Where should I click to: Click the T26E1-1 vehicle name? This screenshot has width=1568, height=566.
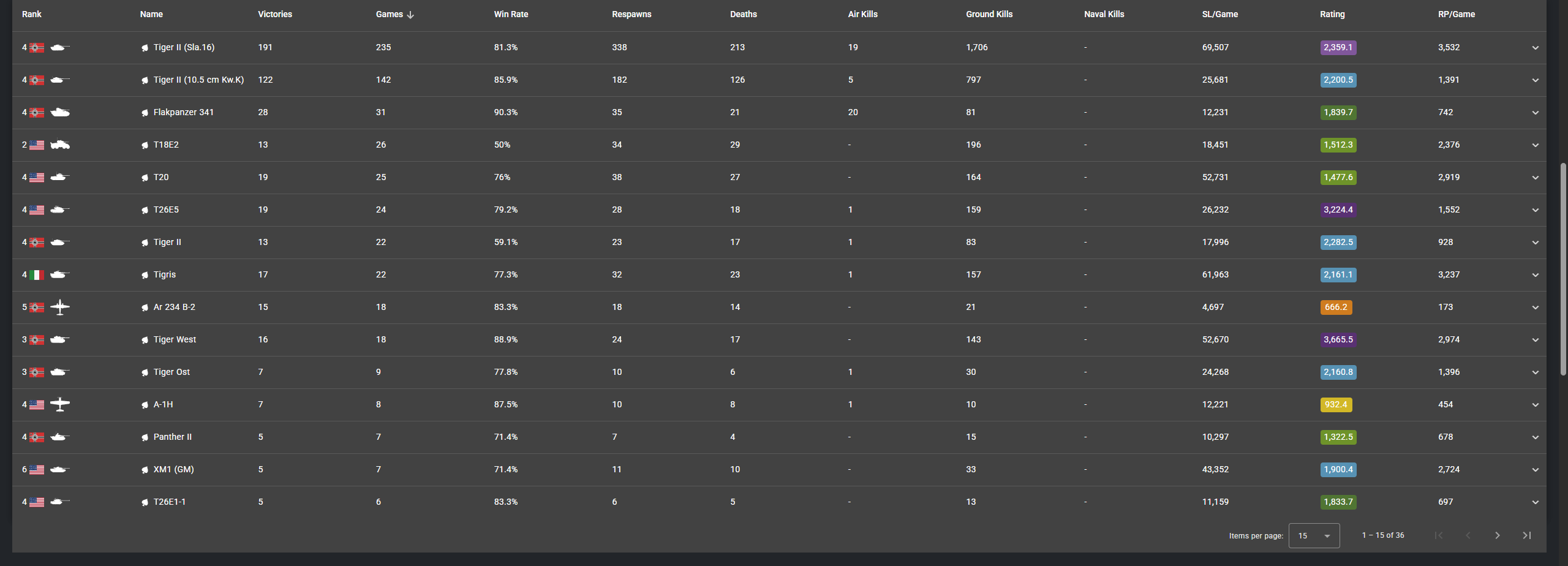(x=170, y=502)
